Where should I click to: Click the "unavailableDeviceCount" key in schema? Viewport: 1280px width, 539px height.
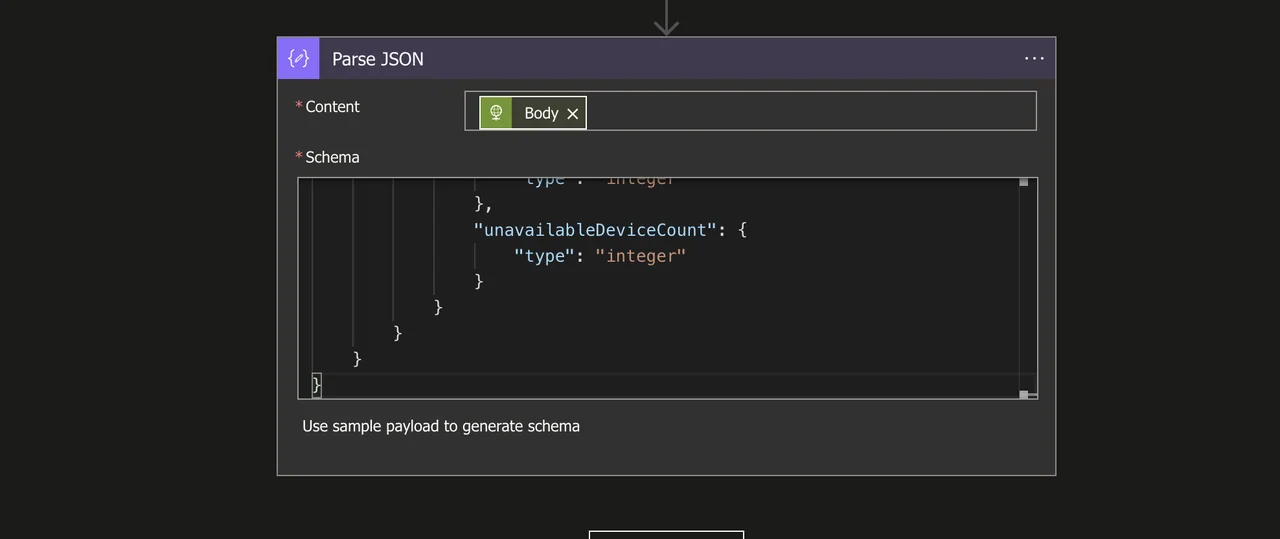point(595,230)
